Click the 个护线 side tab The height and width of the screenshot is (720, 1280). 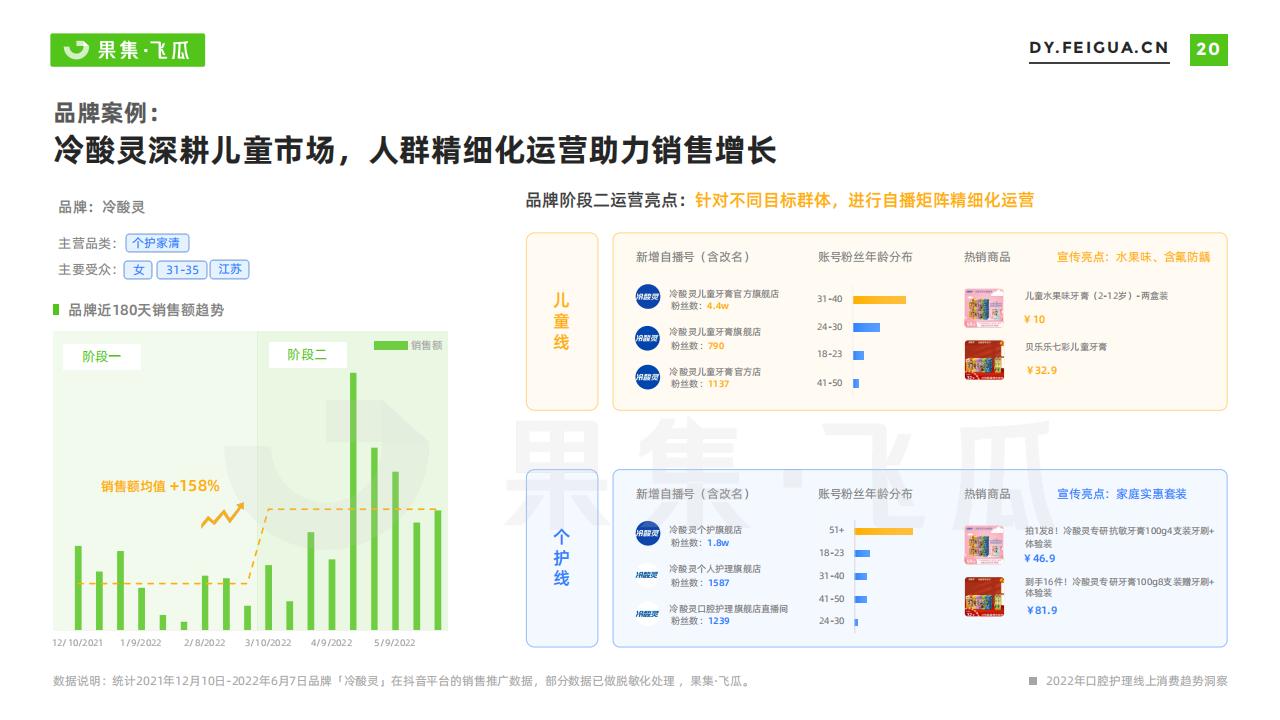[x=561, y=558]
